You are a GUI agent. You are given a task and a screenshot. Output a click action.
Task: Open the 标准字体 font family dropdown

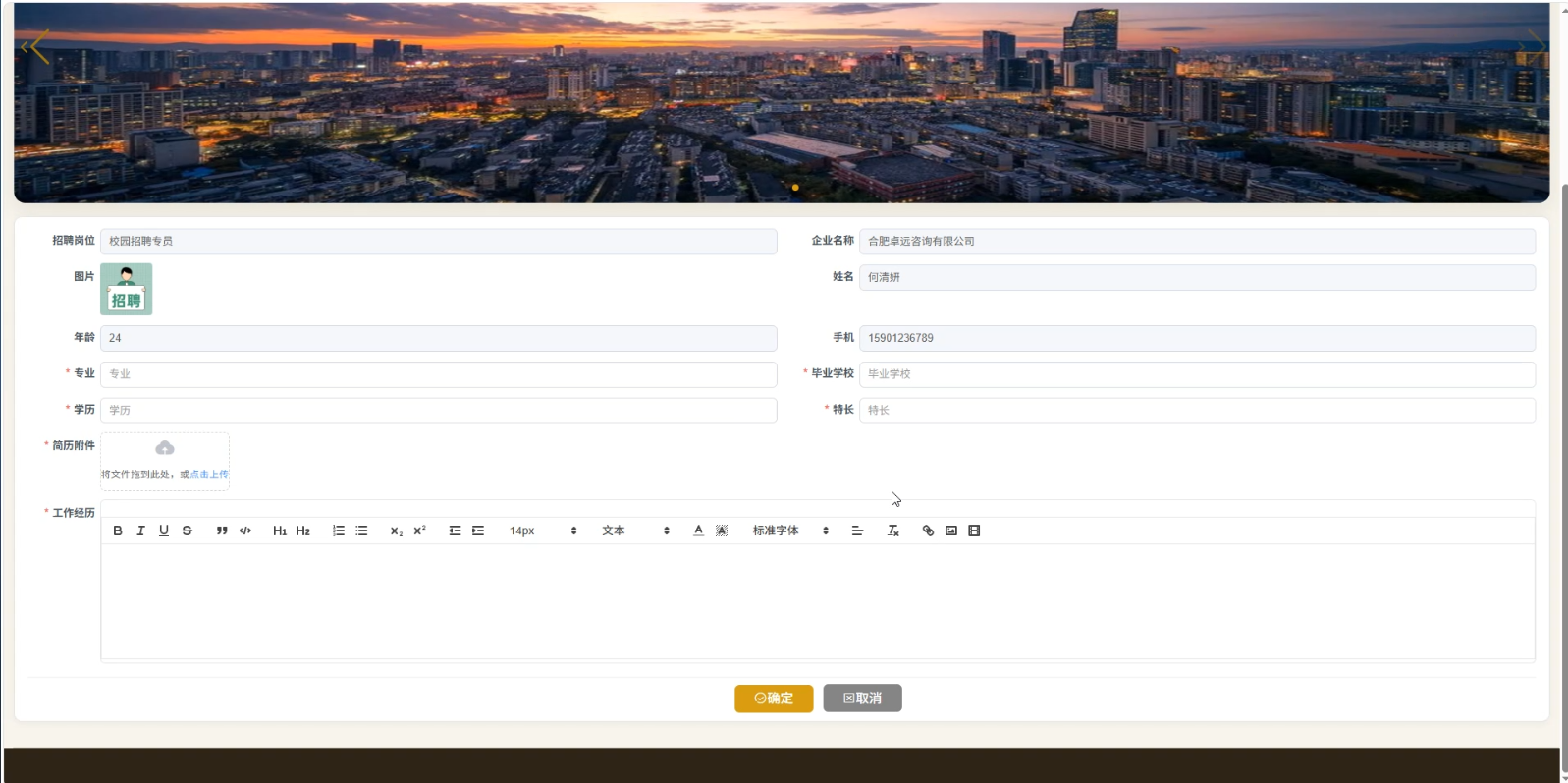pos(790,531)
